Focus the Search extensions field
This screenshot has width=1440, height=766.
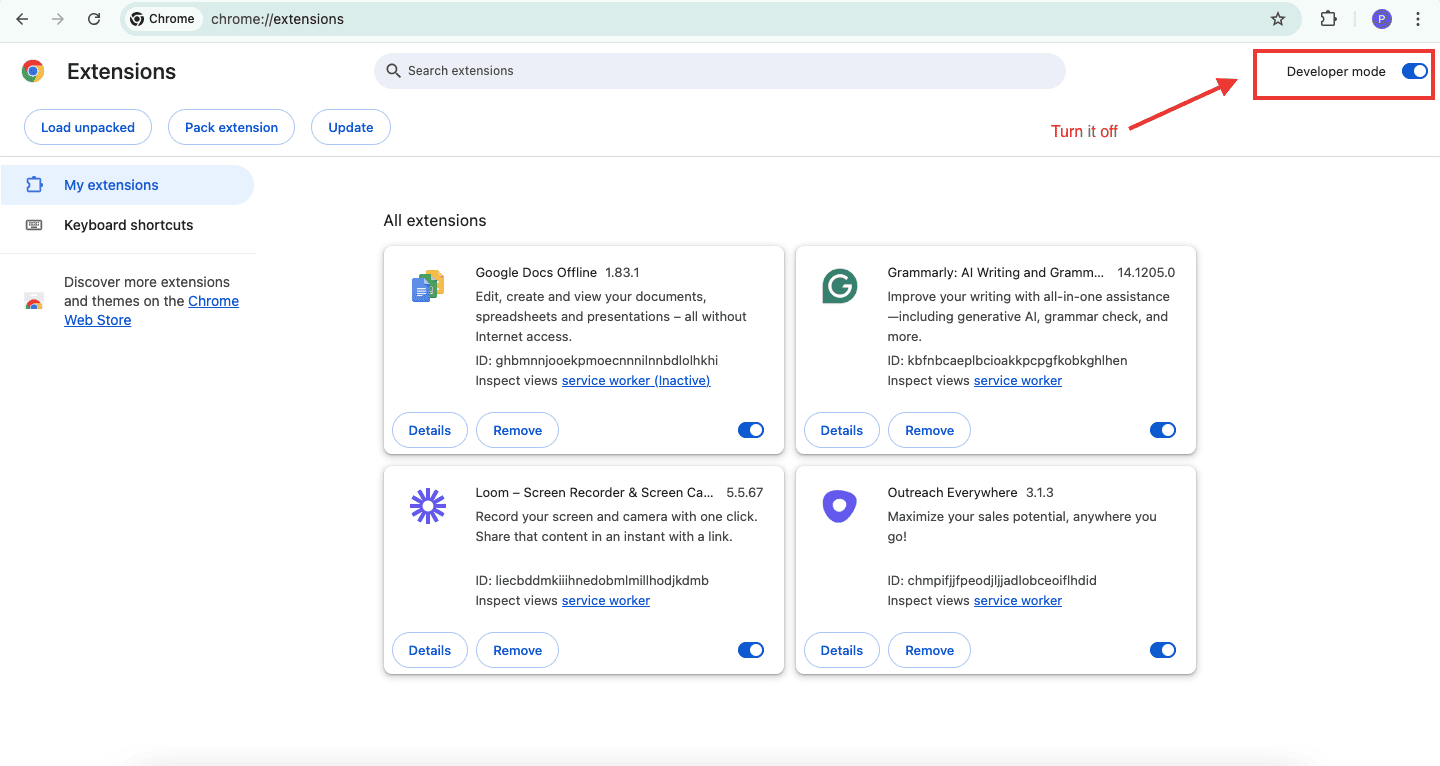[x=720, y=71]
